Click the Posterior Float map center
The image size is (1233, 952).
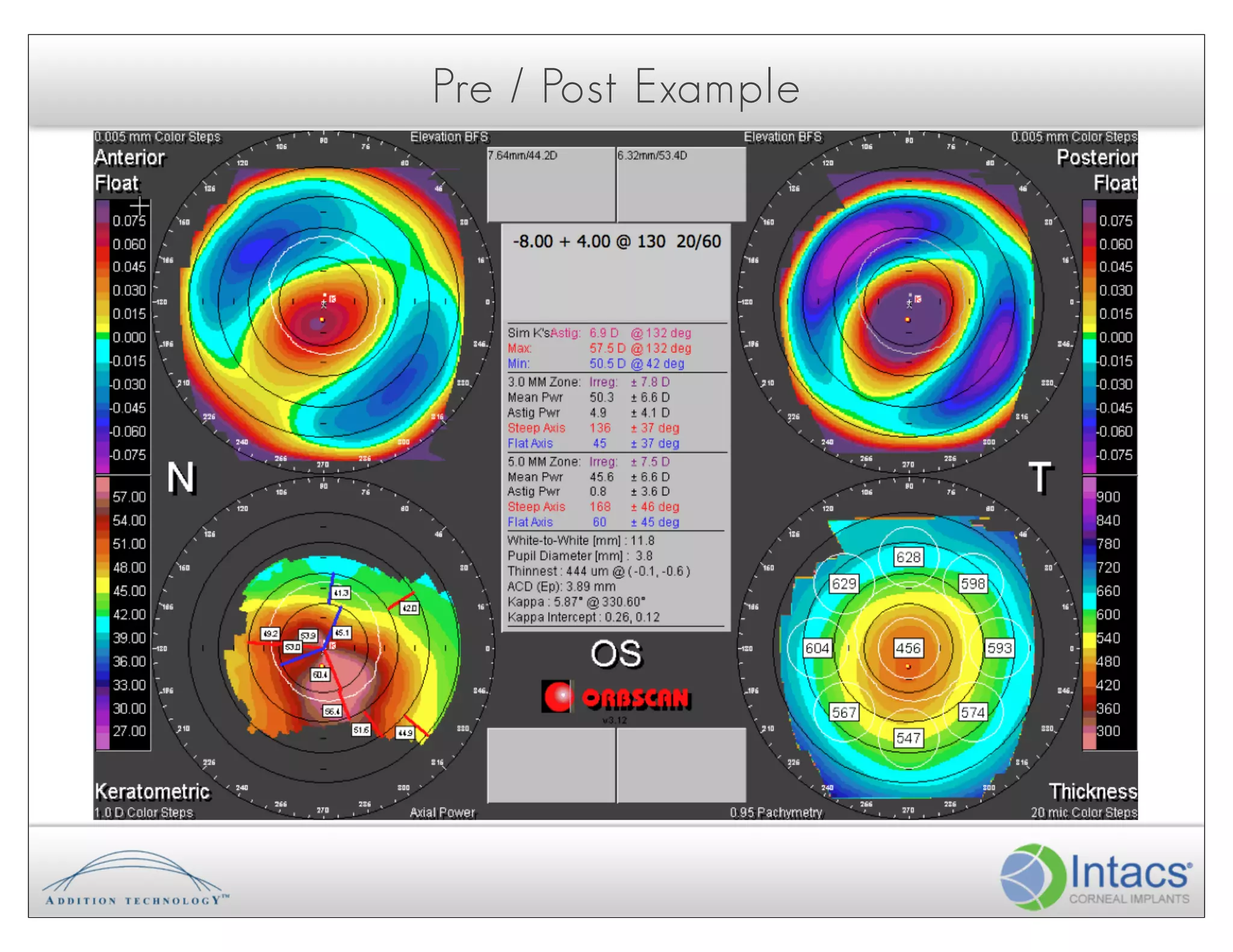tap(908, 301)
